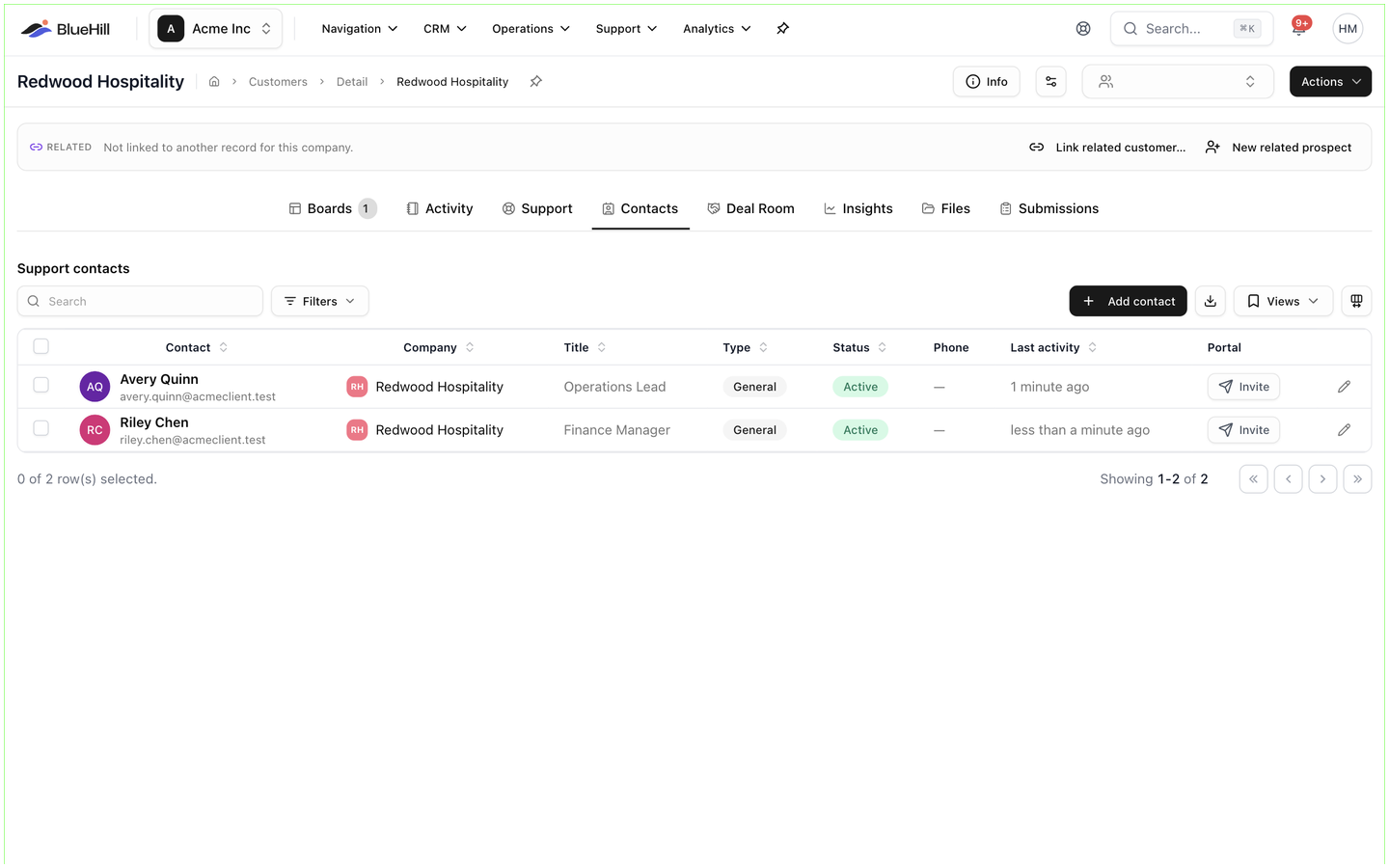Open the assignee selector dropdown

point(1178,82)
